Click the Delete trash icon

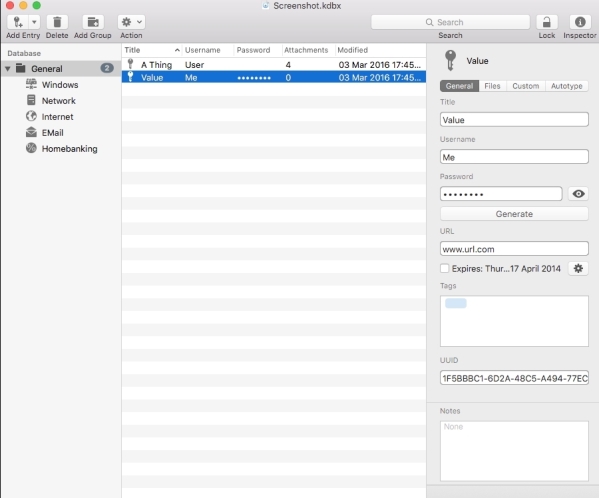[57, 22]
